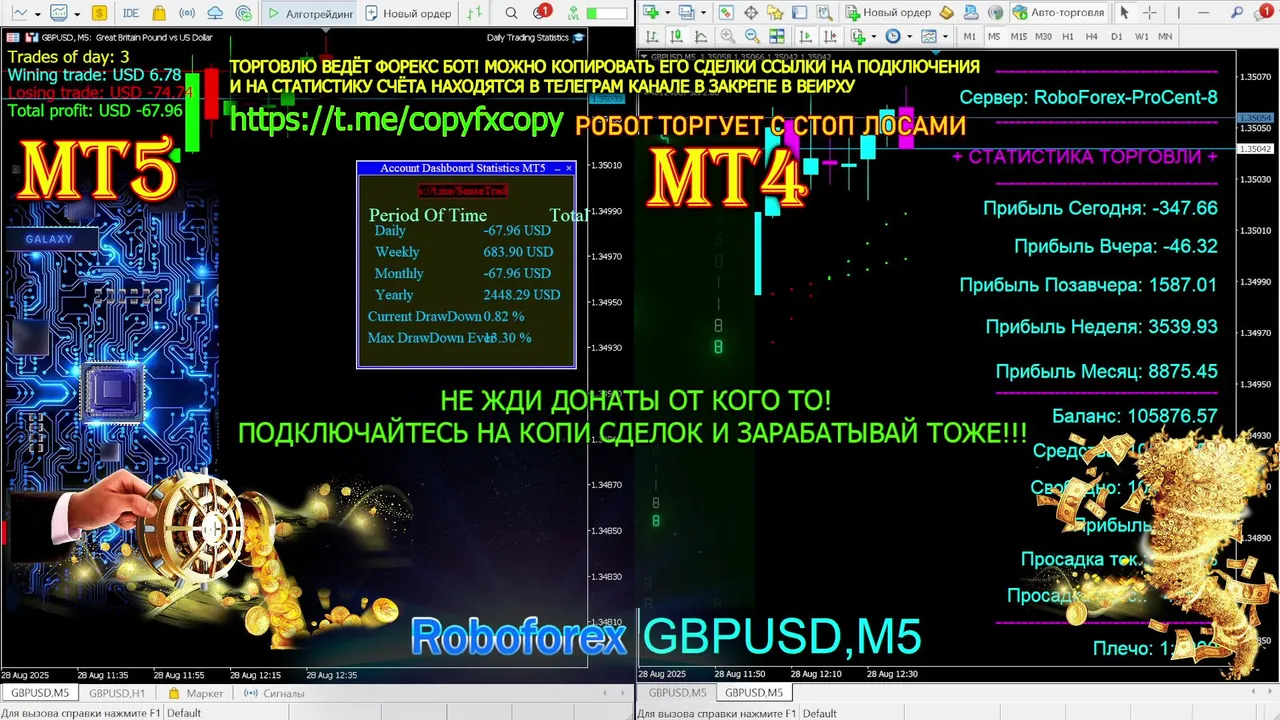Toggle auto scroll in MT4 chart toolbar
The height and width of the screenshot is (720, 1280).
806,36
